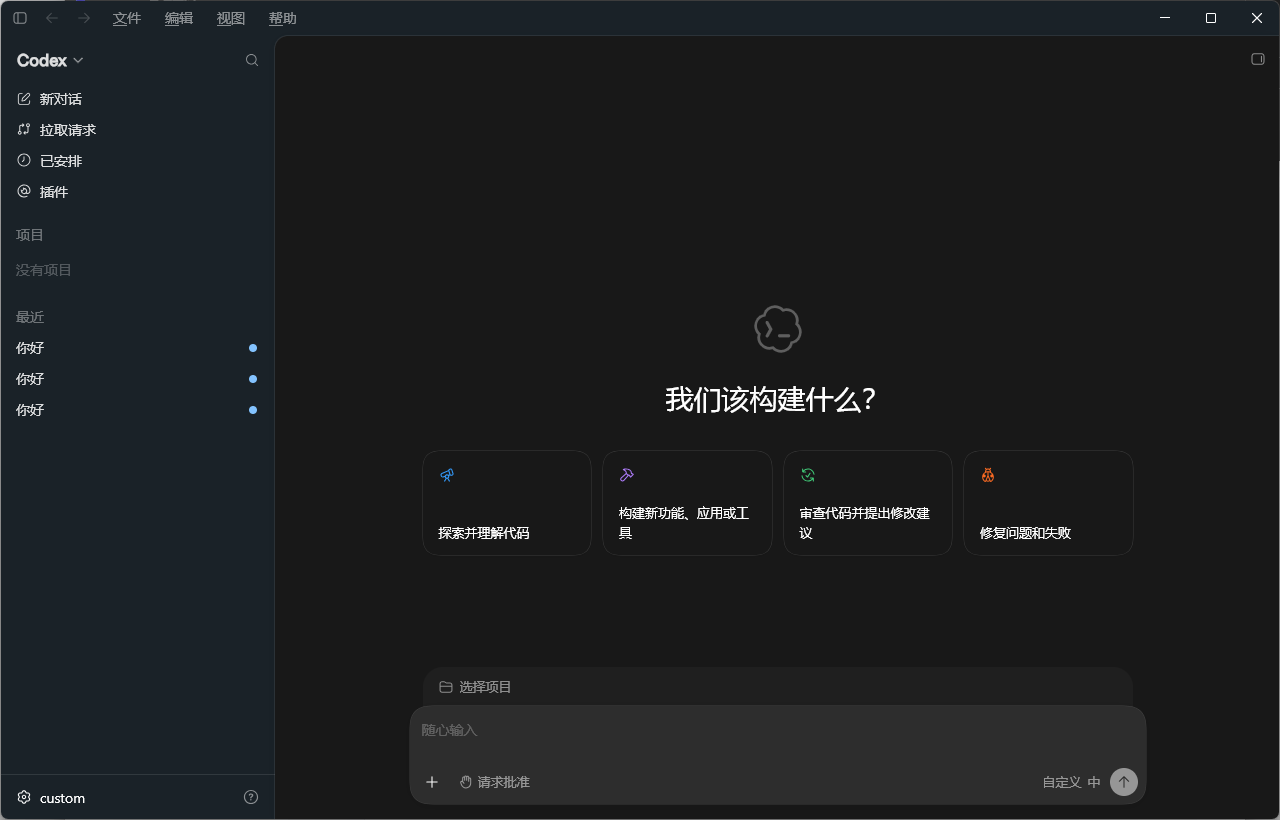Open the 中 reasoning effort selector
1280x820 pixels.
point(1094,782)
